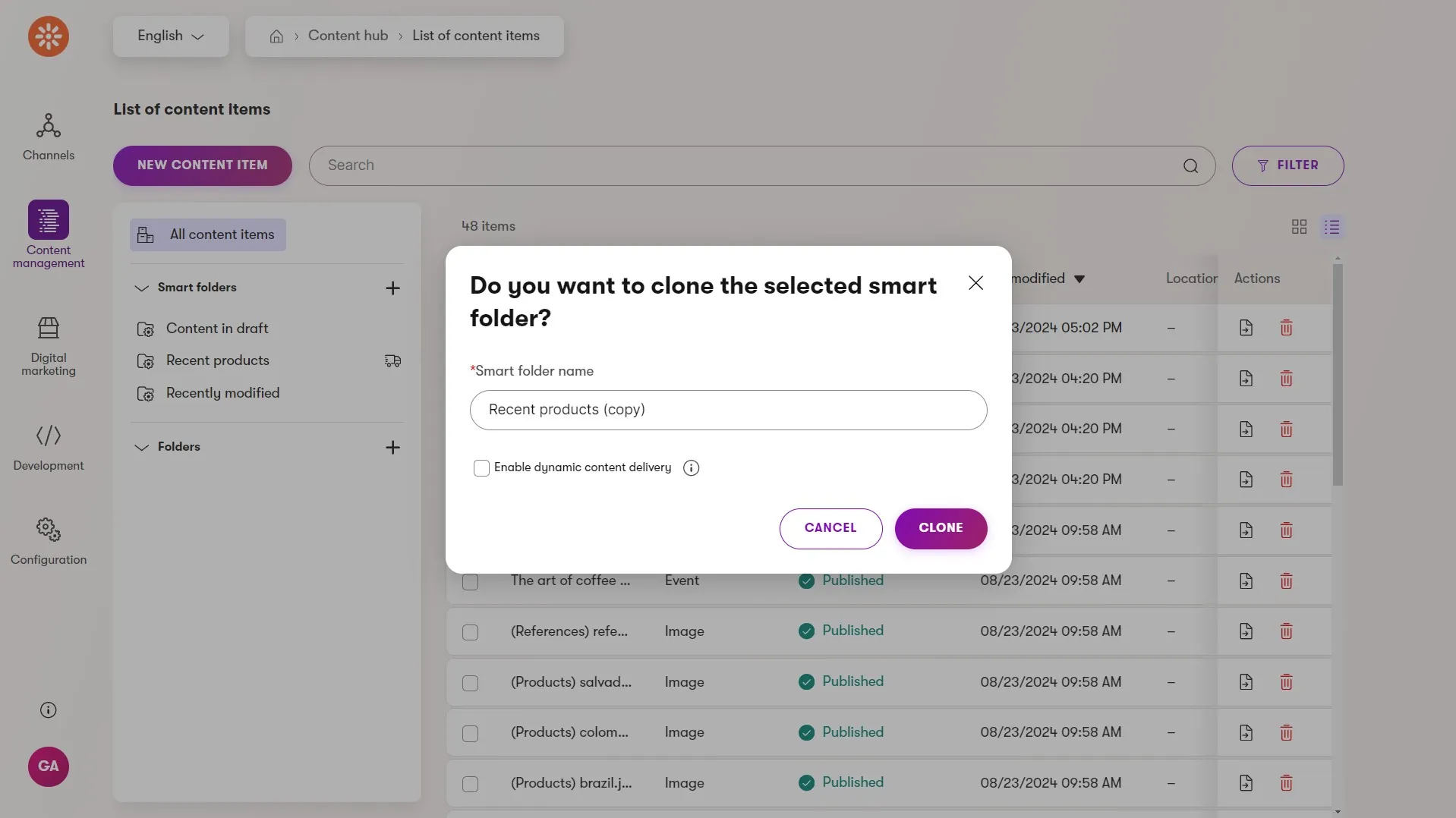Close the clone dialog
Viewport: 1456px width, 818px height.
(x=975, y=283)
